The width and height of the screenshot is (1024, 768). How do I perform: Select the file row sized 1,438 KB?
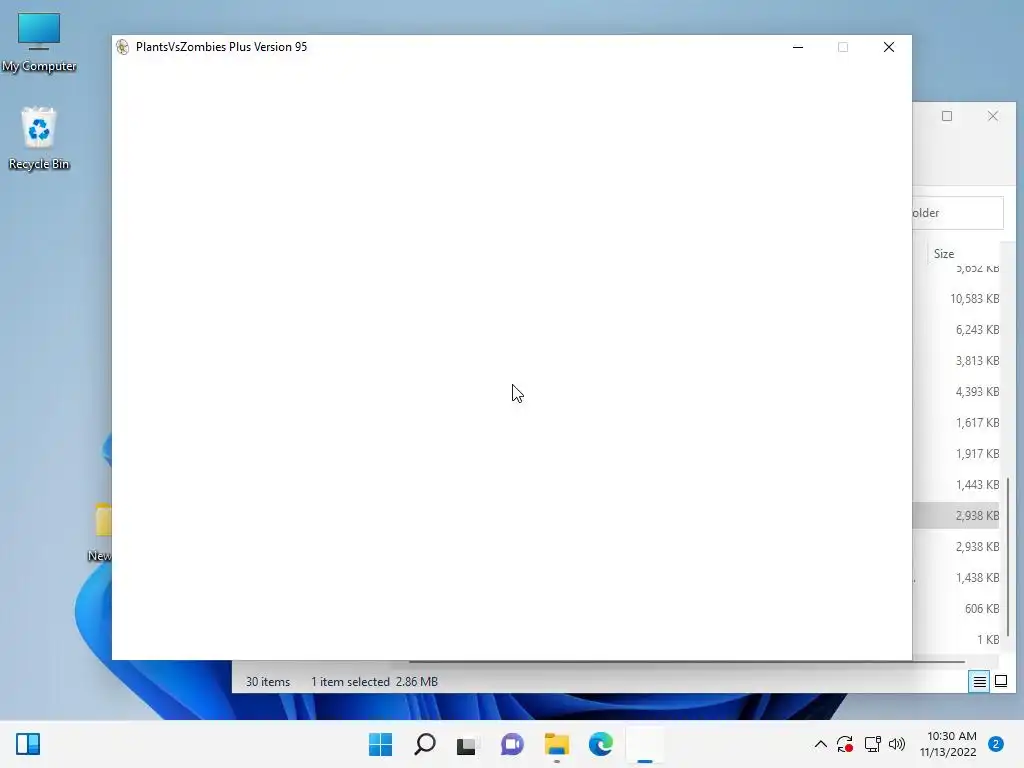pos(956,577)
